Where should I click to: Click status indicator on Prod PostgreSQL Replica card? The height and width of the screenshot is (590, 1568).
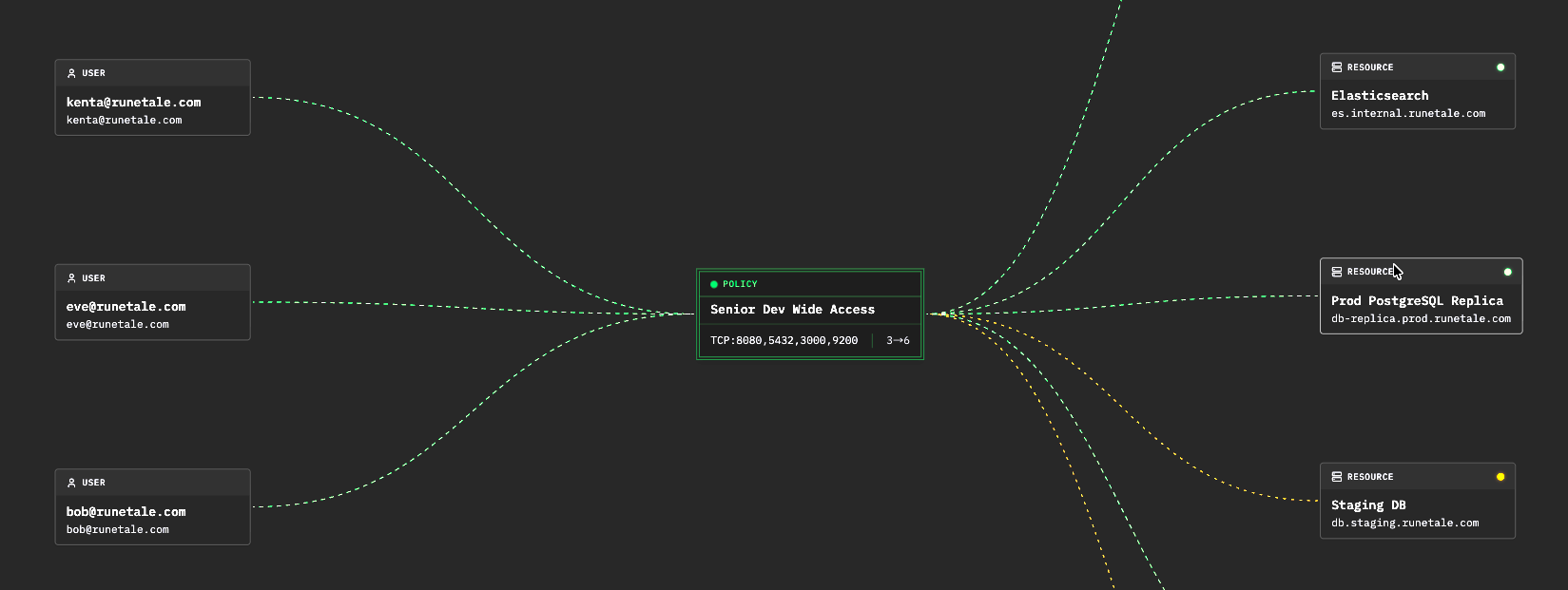1507,272
